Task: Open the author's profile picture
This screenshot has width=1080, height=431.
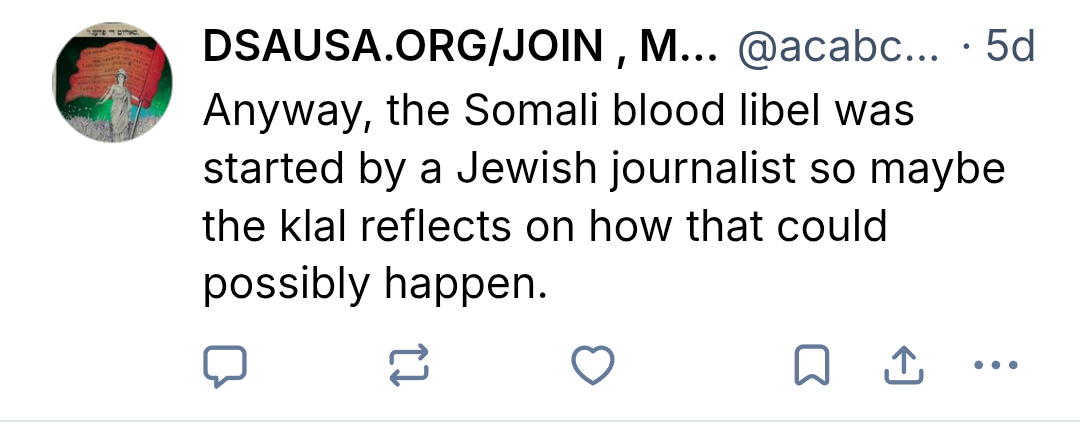Action: [112, 83]
